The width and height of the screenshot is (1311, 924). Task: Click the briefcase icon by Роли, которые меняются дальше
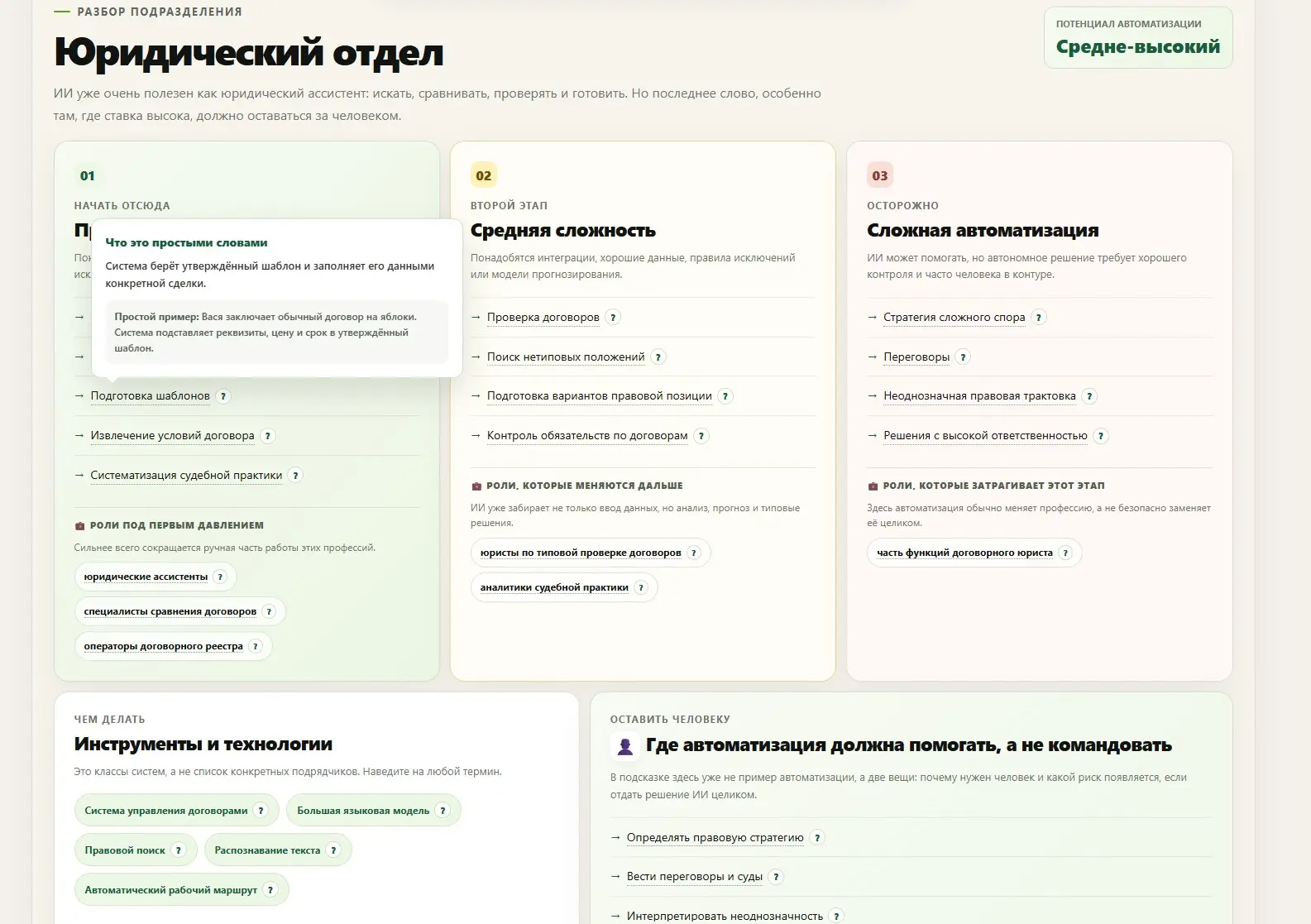(476, 486)
